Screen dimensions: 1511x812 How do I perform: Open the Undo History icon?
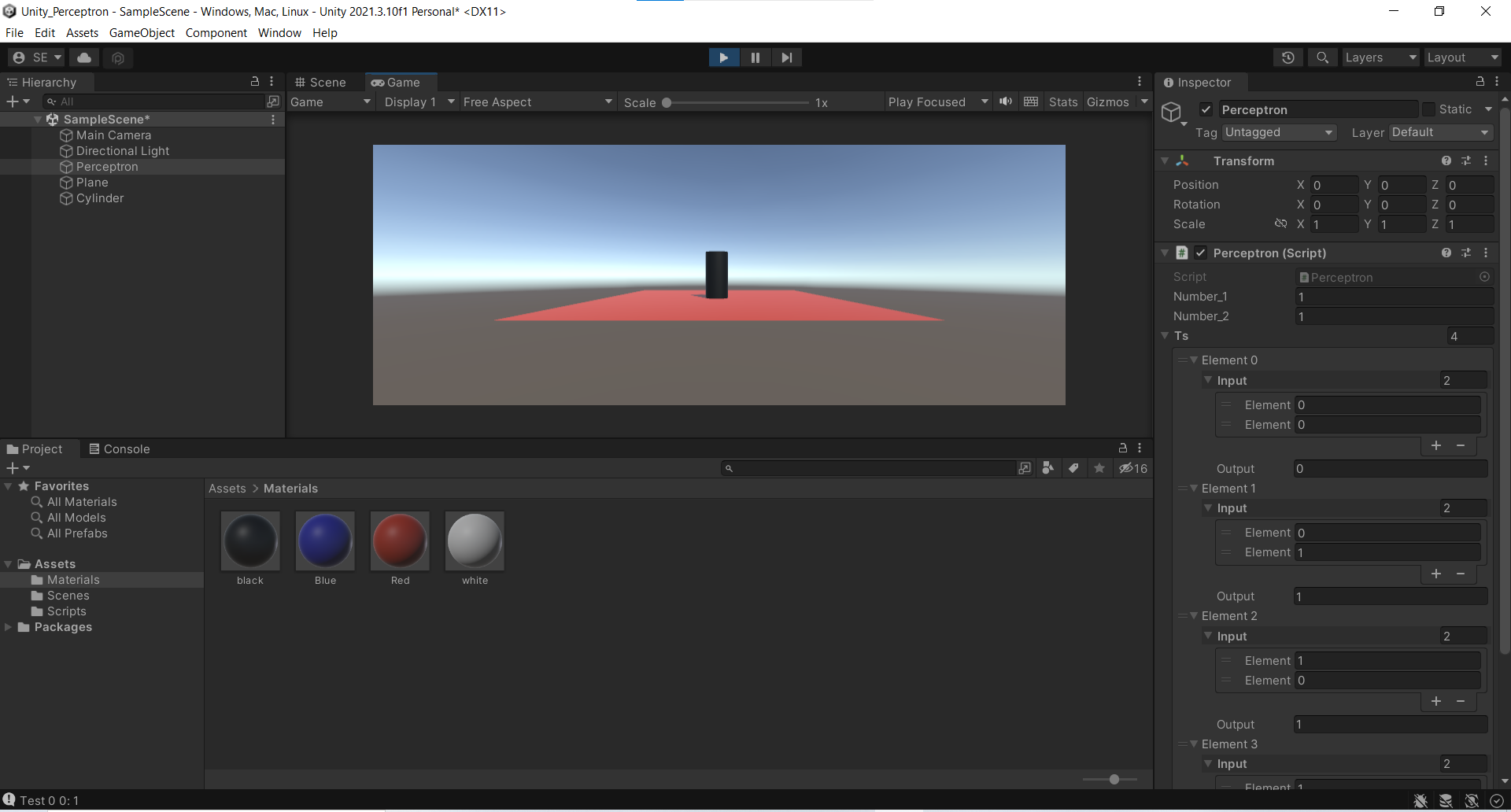point(1288,57)
